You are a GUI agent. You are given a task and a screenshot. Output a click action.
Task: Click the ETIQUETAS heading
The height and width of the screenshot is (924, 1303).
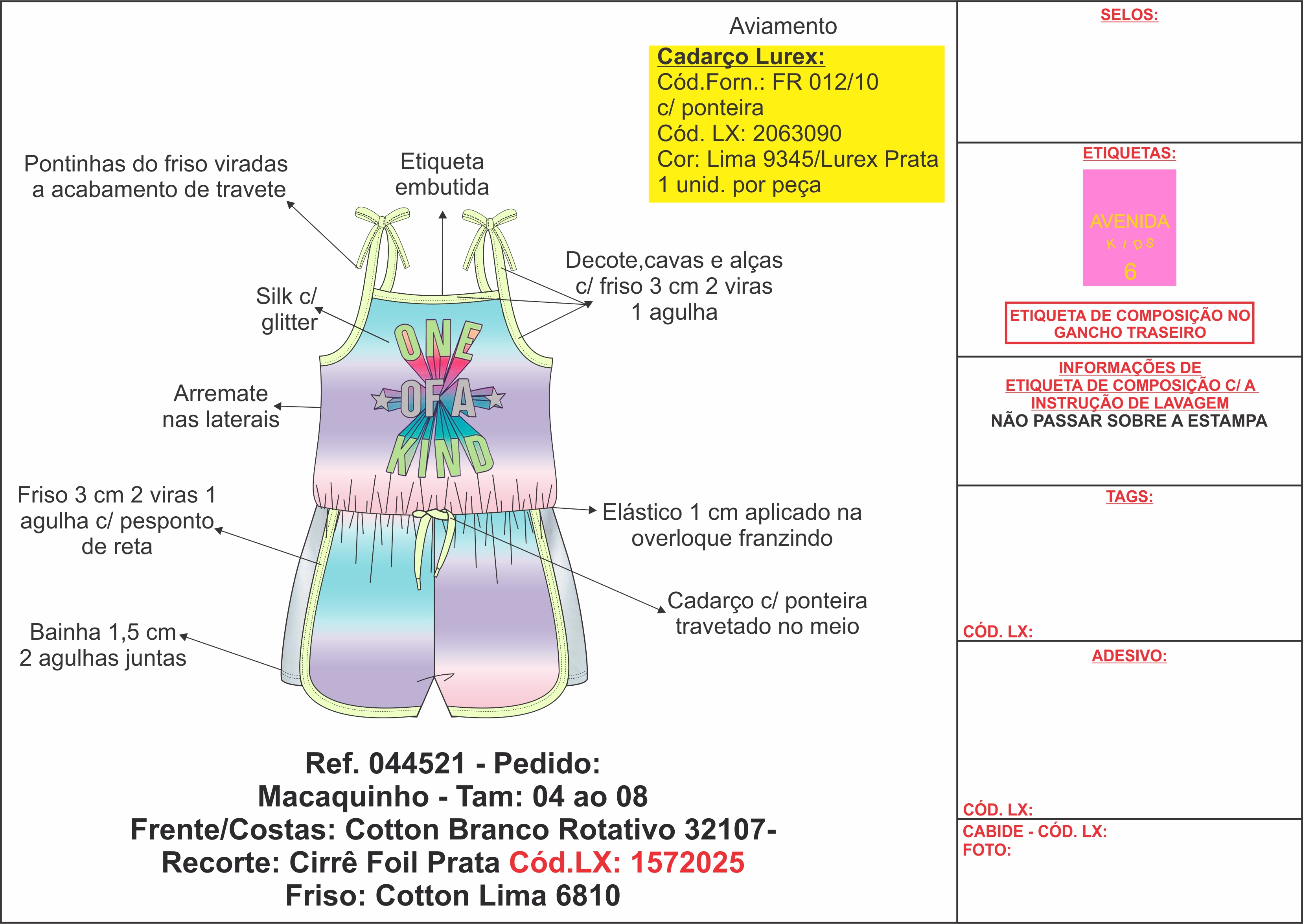(x=1129, y=153)
